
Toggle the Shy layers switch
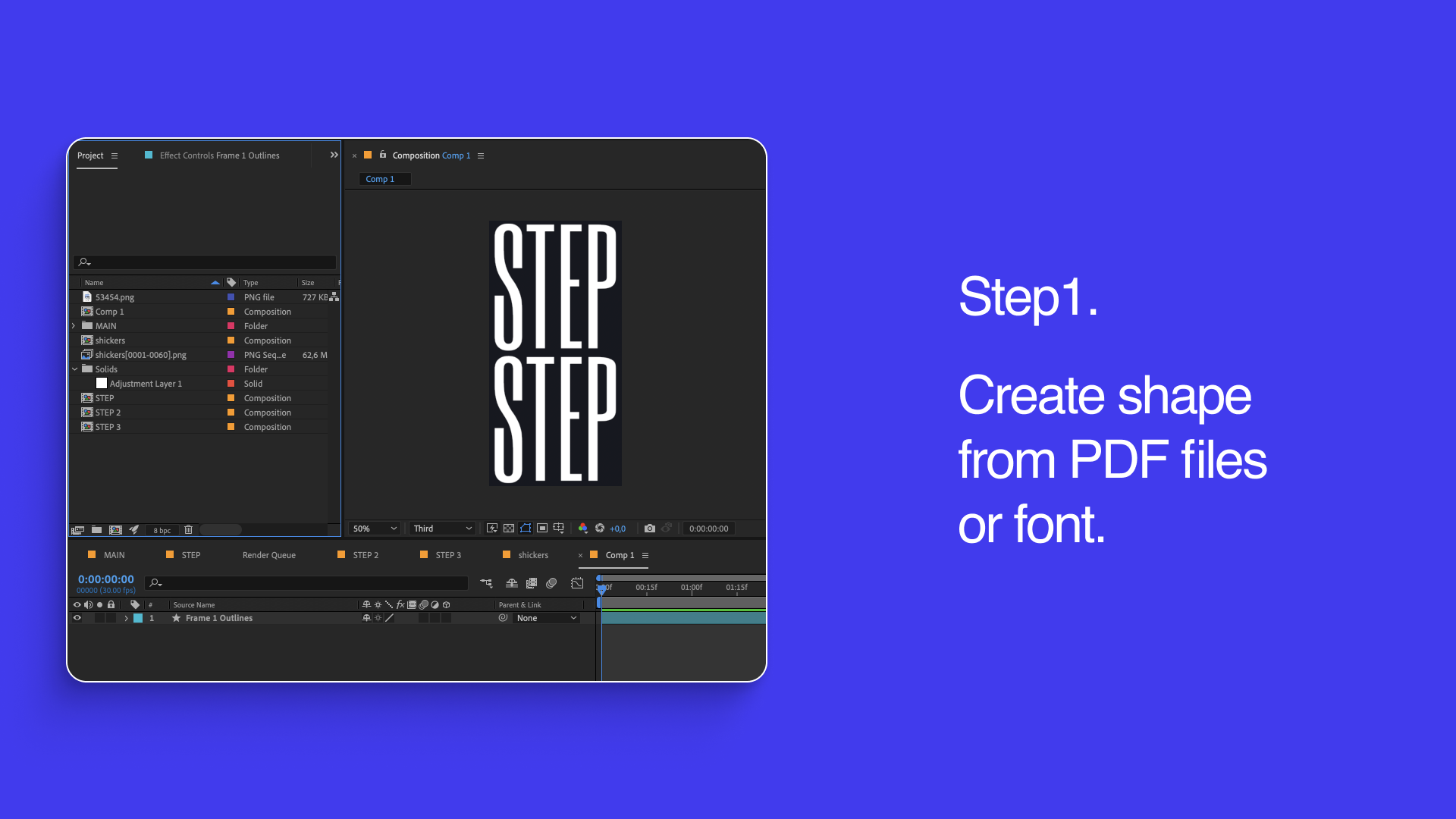(x=512, y=583)
